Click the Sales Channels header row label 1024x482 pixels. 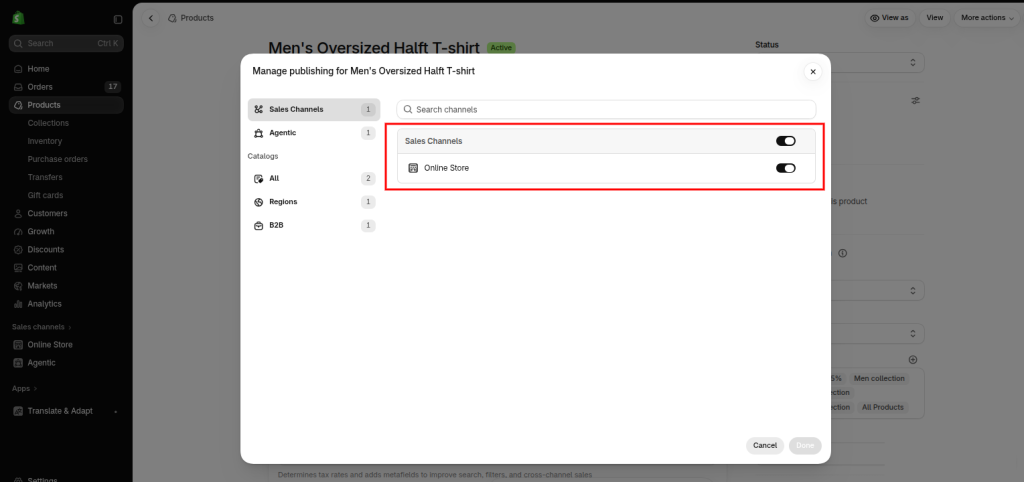[434, 141]
